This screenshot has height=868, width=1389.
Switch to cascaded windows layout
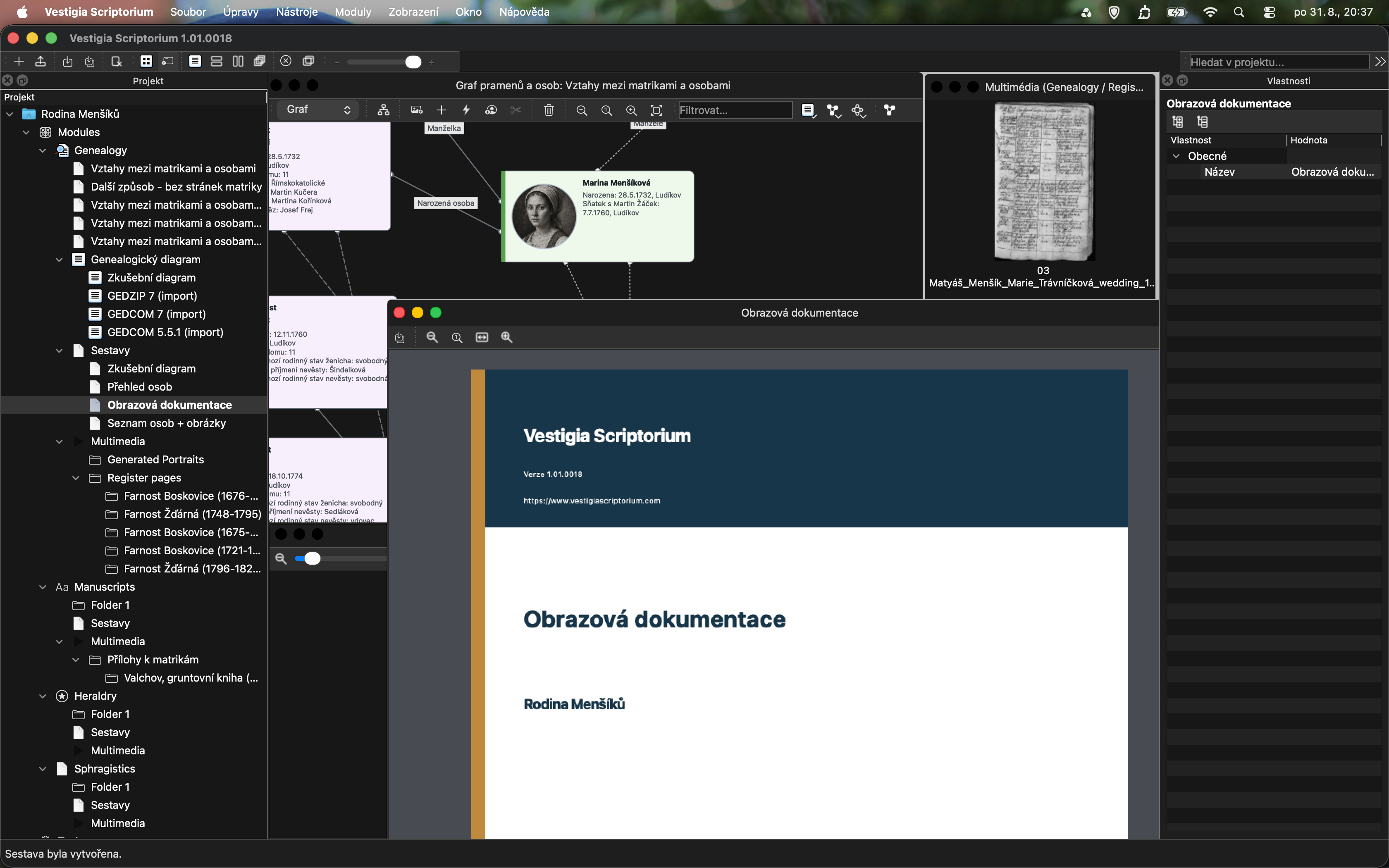pyautogui.click(x=260, y=62)
